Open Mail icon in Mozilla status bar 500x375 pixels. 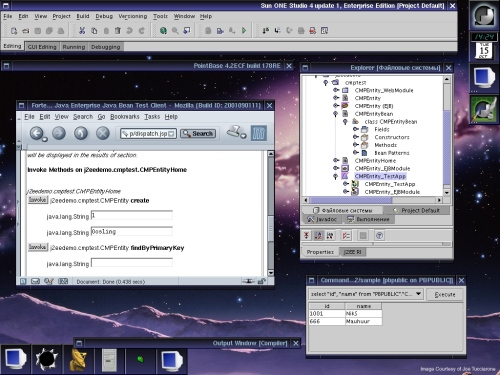tap(35, 281)
